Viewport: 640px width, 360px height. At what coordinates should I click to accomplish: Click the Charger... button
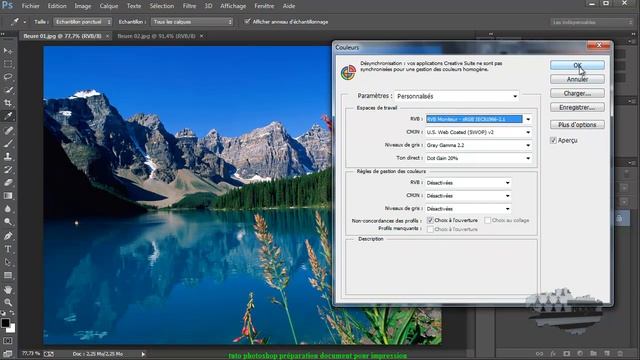coord(577,93)
